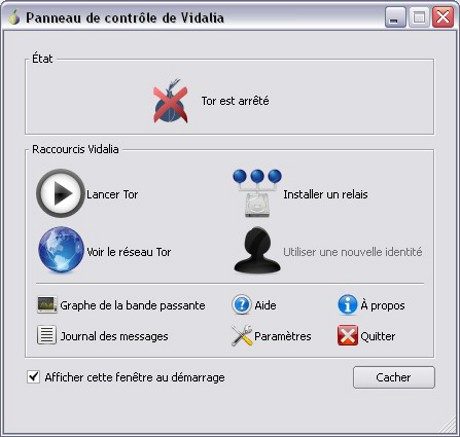Open the Paramètres tools icon
Viewport: 460px width, 437px height.
point(241,335)
